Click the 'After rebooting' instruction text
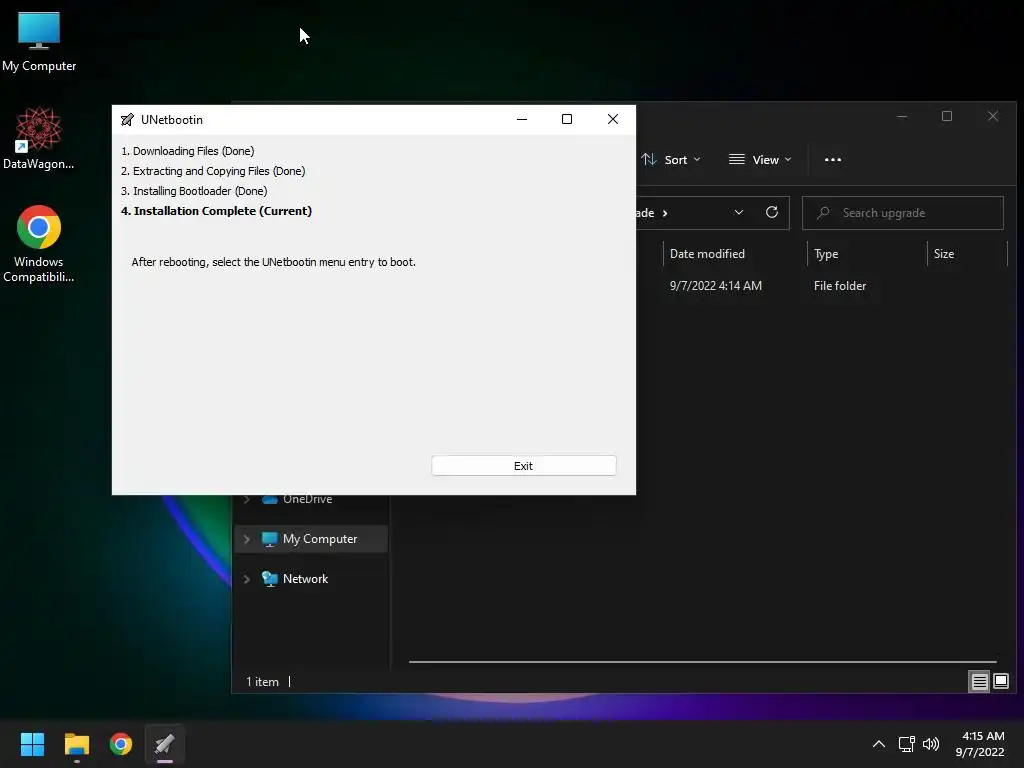1024x768 pixels. point(274,262)
